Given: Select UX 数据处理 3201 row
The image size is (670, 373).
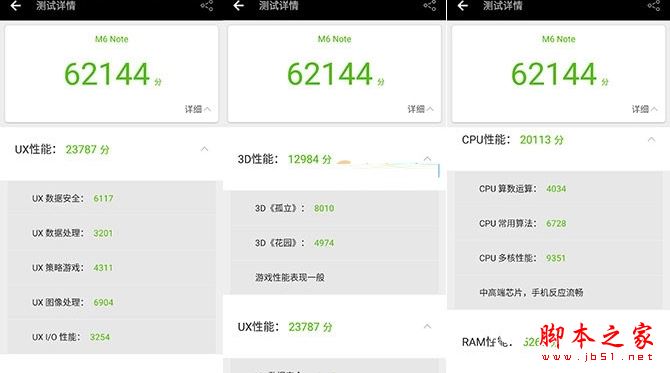Looking at the screenshot, I should pos(112,233).
